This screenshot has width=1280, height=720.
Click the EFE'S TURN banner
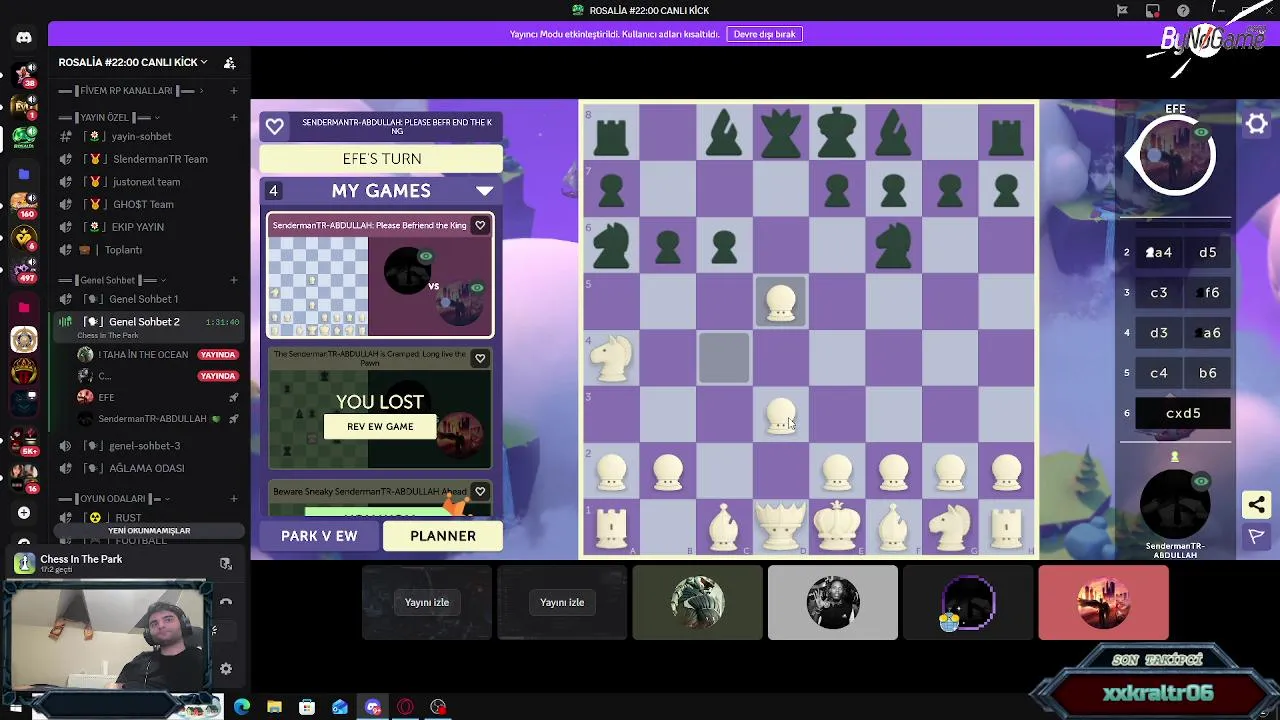381,159
